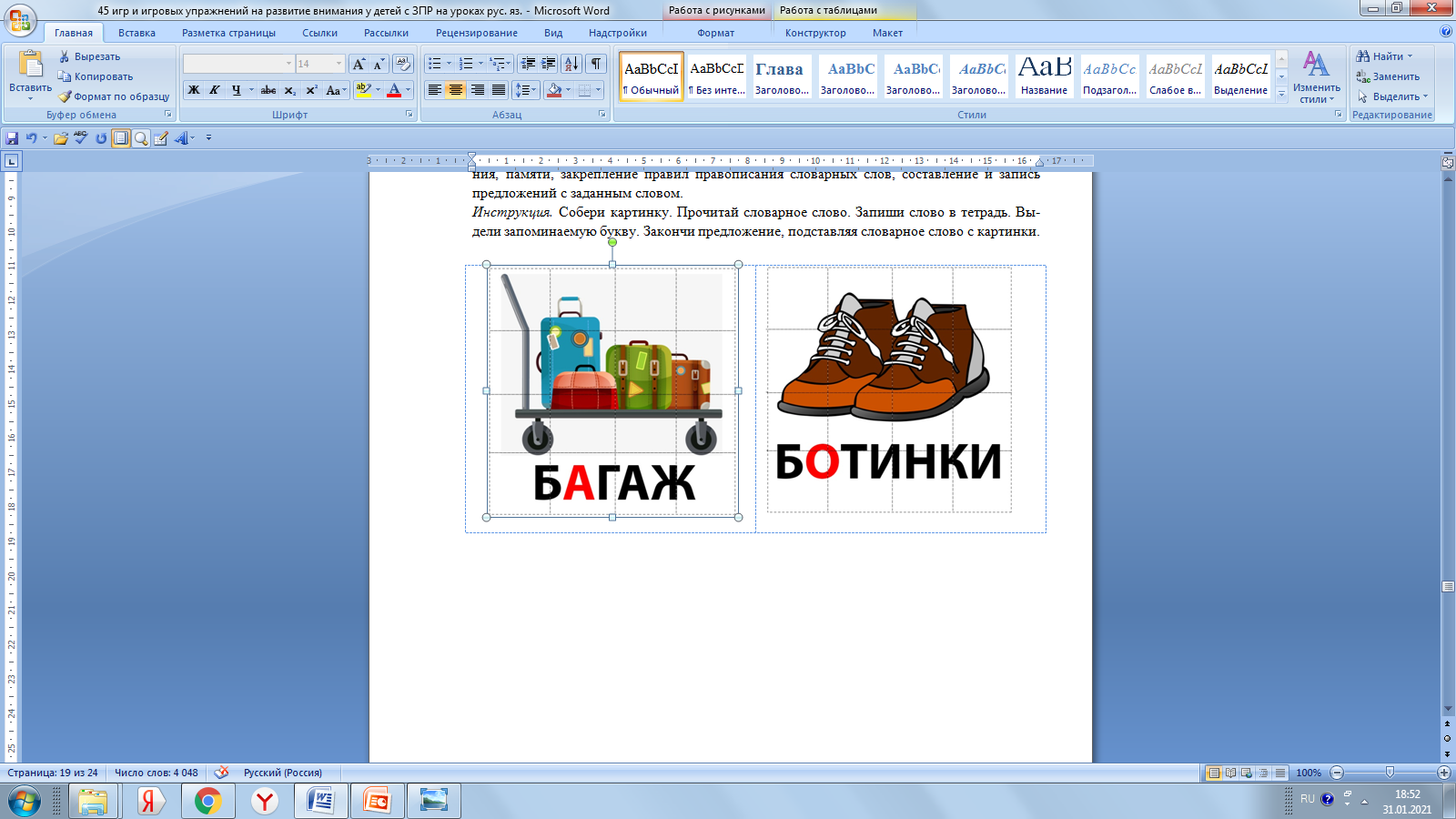Open Print Preview magnifier in quick toolbar

(x=141, y=138)
